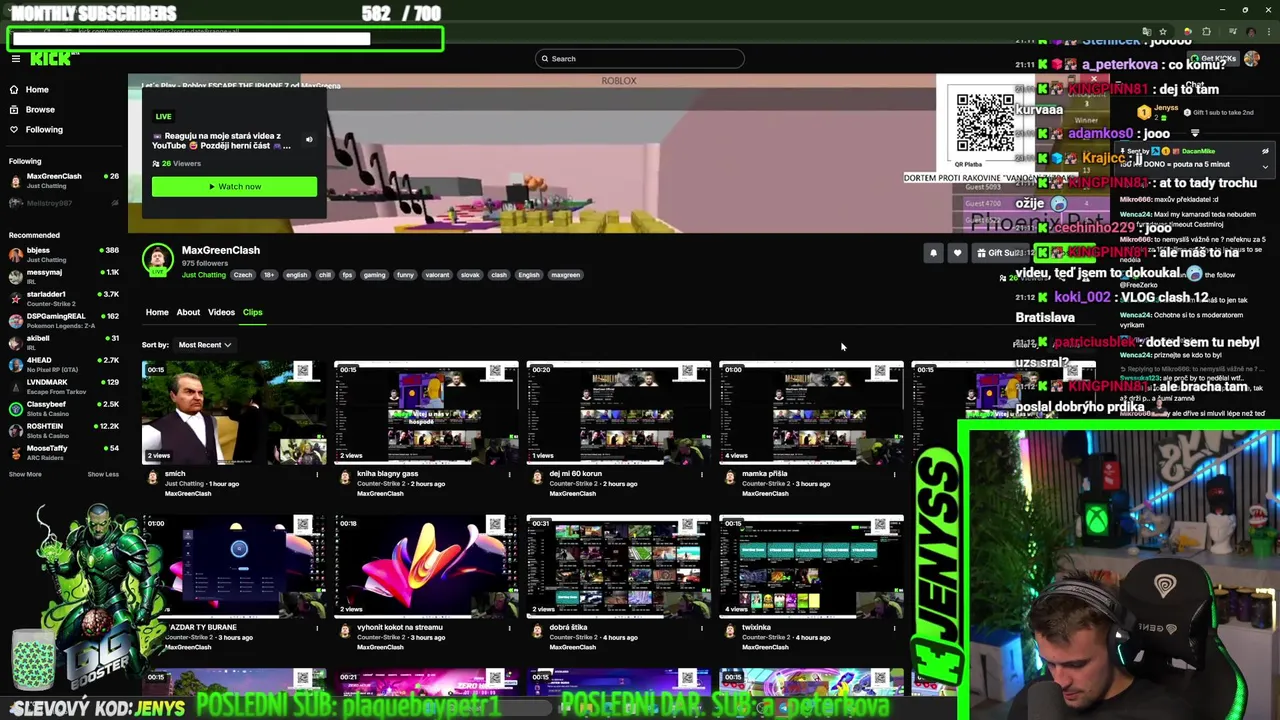Open recommended channel starladder1
1280x720 pixels.
tap(63, 298)
